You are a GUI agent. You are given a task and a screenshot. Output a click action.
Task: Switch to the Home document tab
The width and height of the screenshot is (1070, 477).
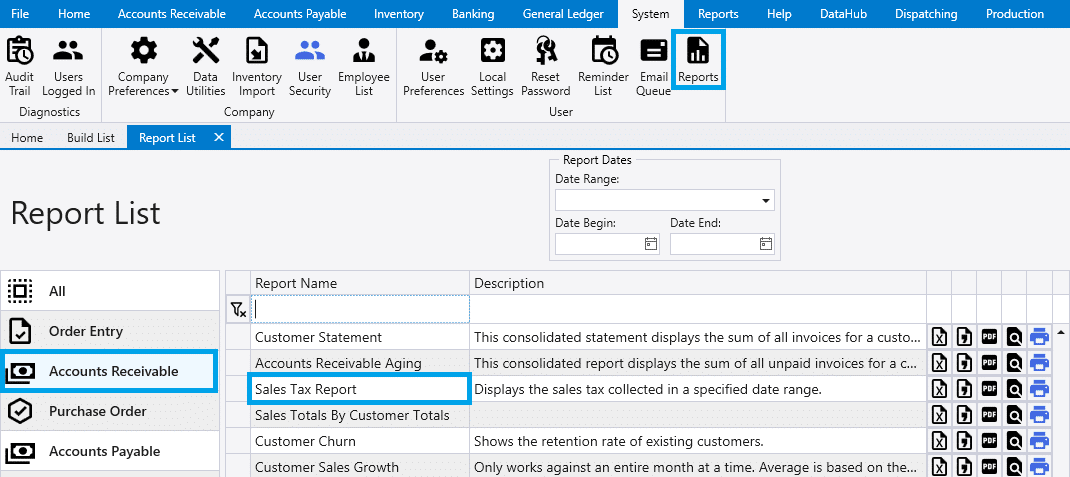(x=27, y=138)
